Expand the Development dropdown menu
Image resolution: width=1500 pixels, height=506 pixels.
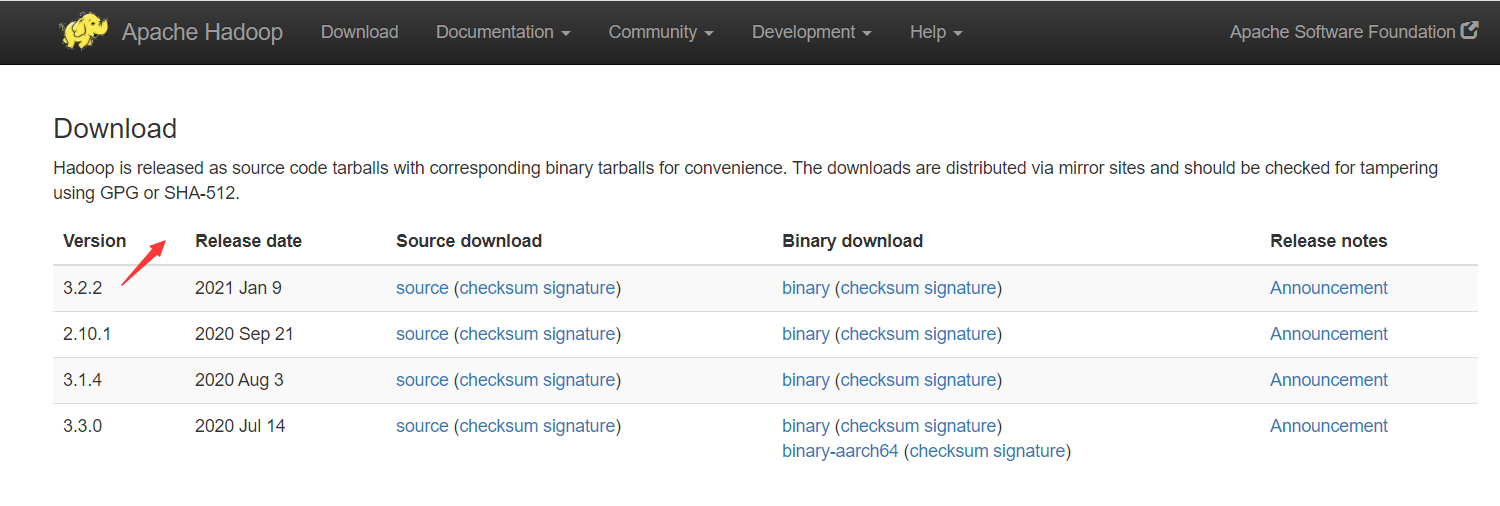coord(812,32)
